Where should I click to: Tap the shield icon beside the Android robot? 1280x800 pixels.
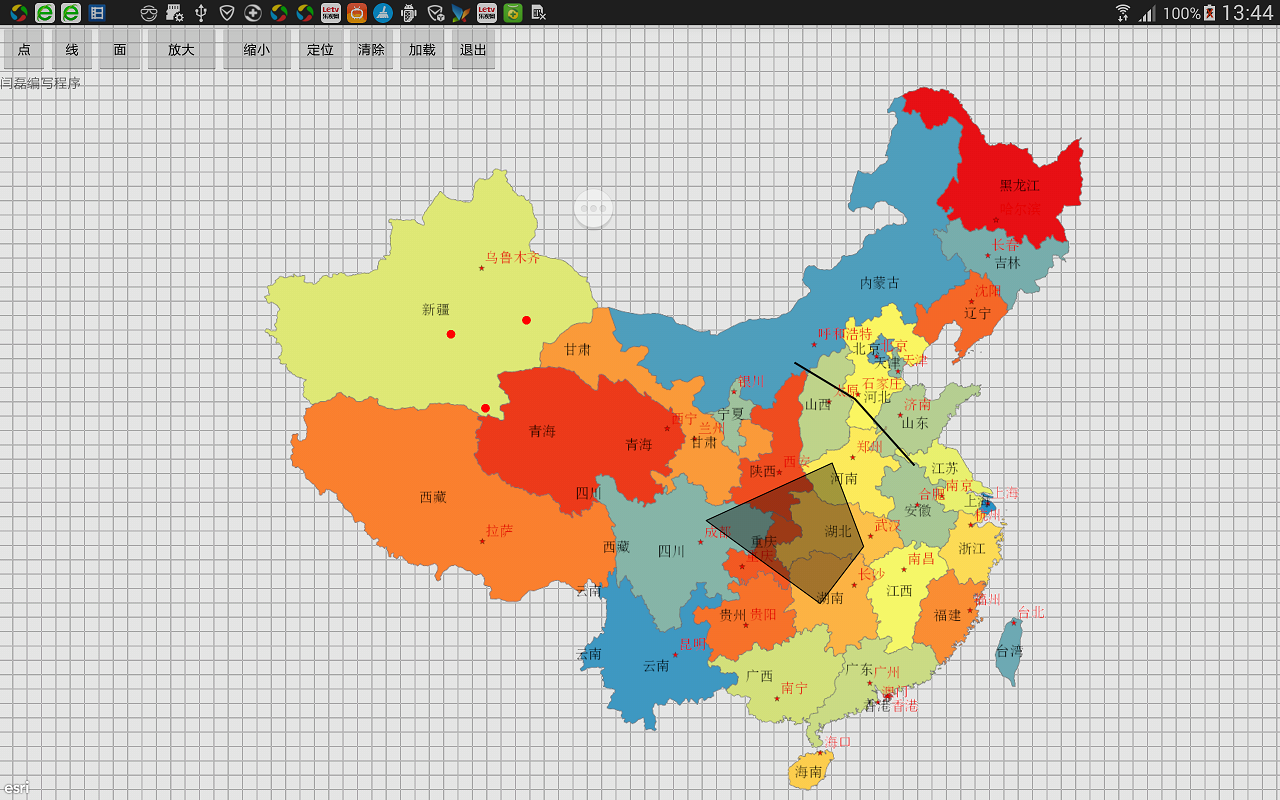point(435,13)
